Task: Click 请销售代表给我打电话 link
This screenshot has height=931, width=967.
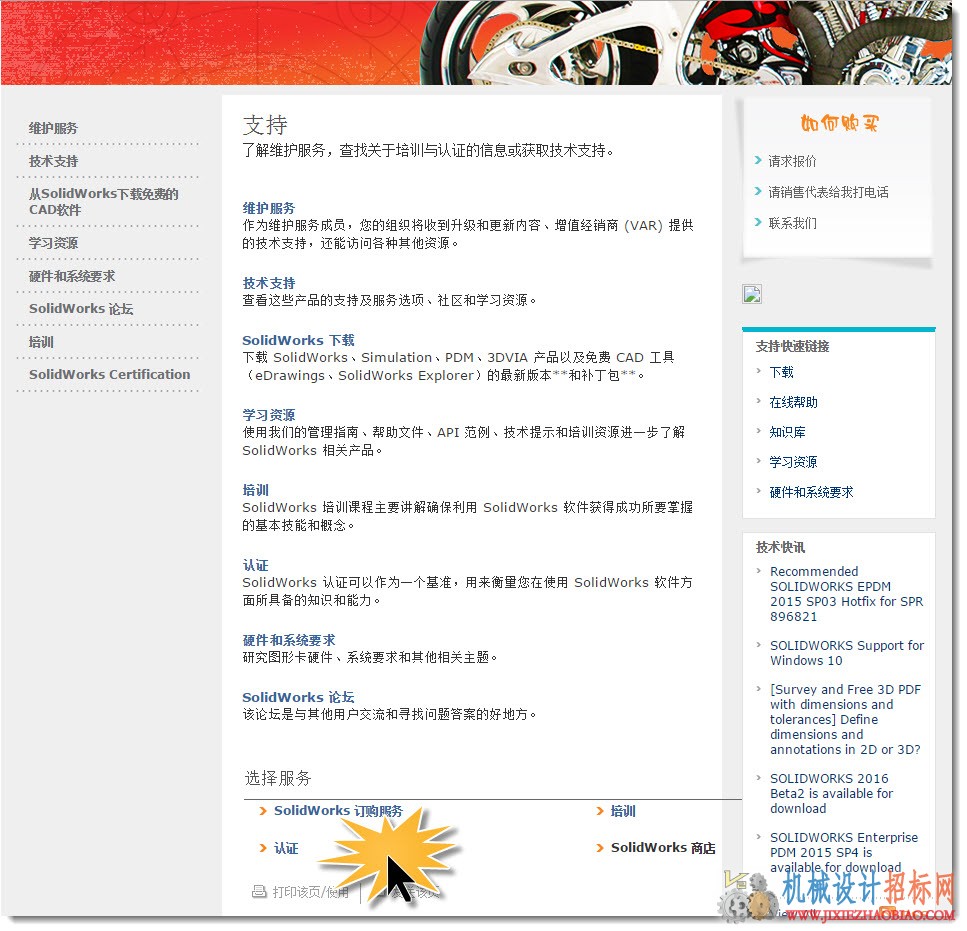Action: click(828, 192)
